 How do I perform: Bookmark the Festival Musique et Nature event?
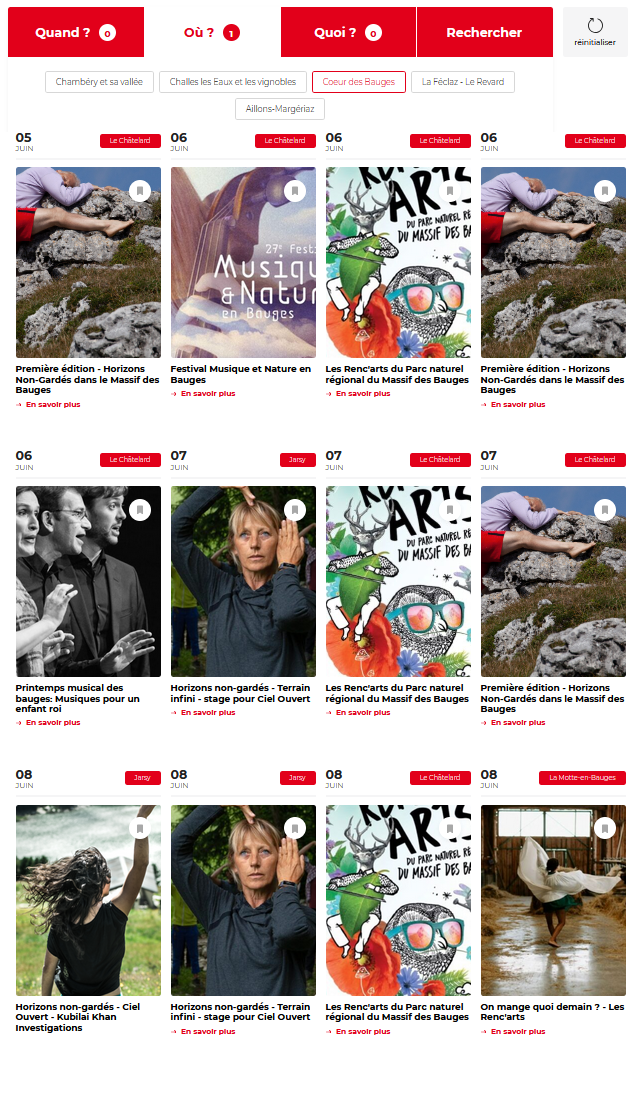pyautogui.click(x=295, y=191)
